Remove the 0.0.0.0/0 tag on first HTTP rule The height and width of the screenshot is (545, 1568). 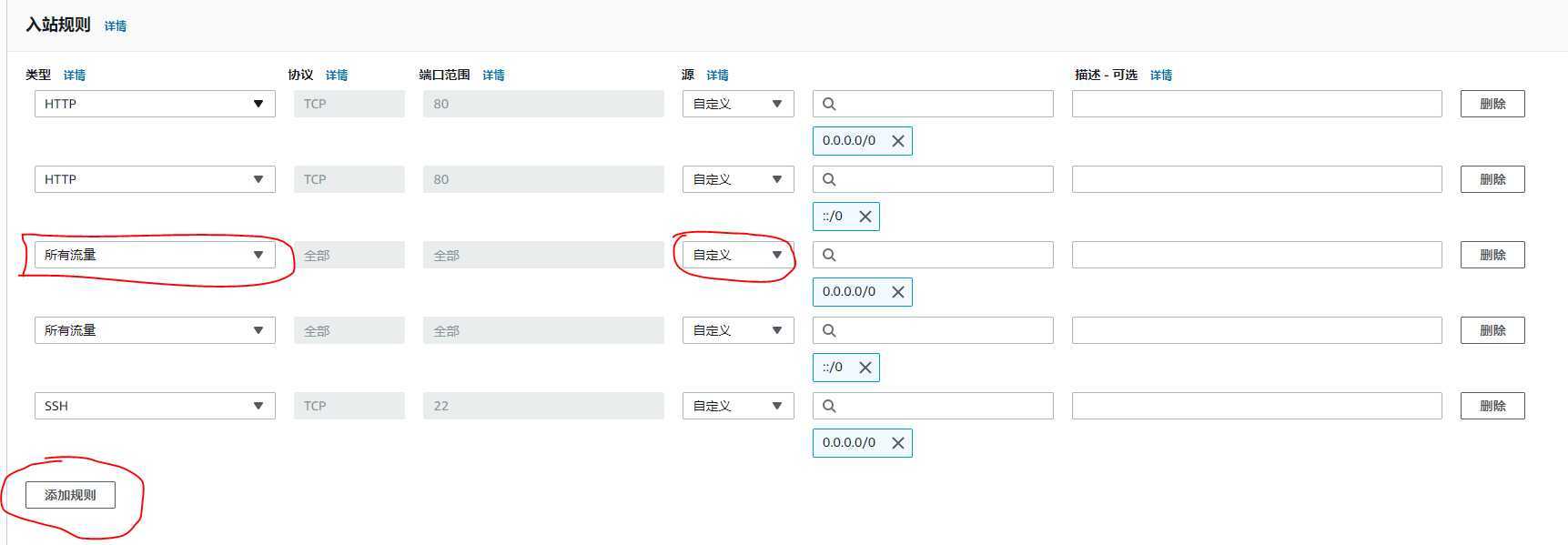coord(898,141)
